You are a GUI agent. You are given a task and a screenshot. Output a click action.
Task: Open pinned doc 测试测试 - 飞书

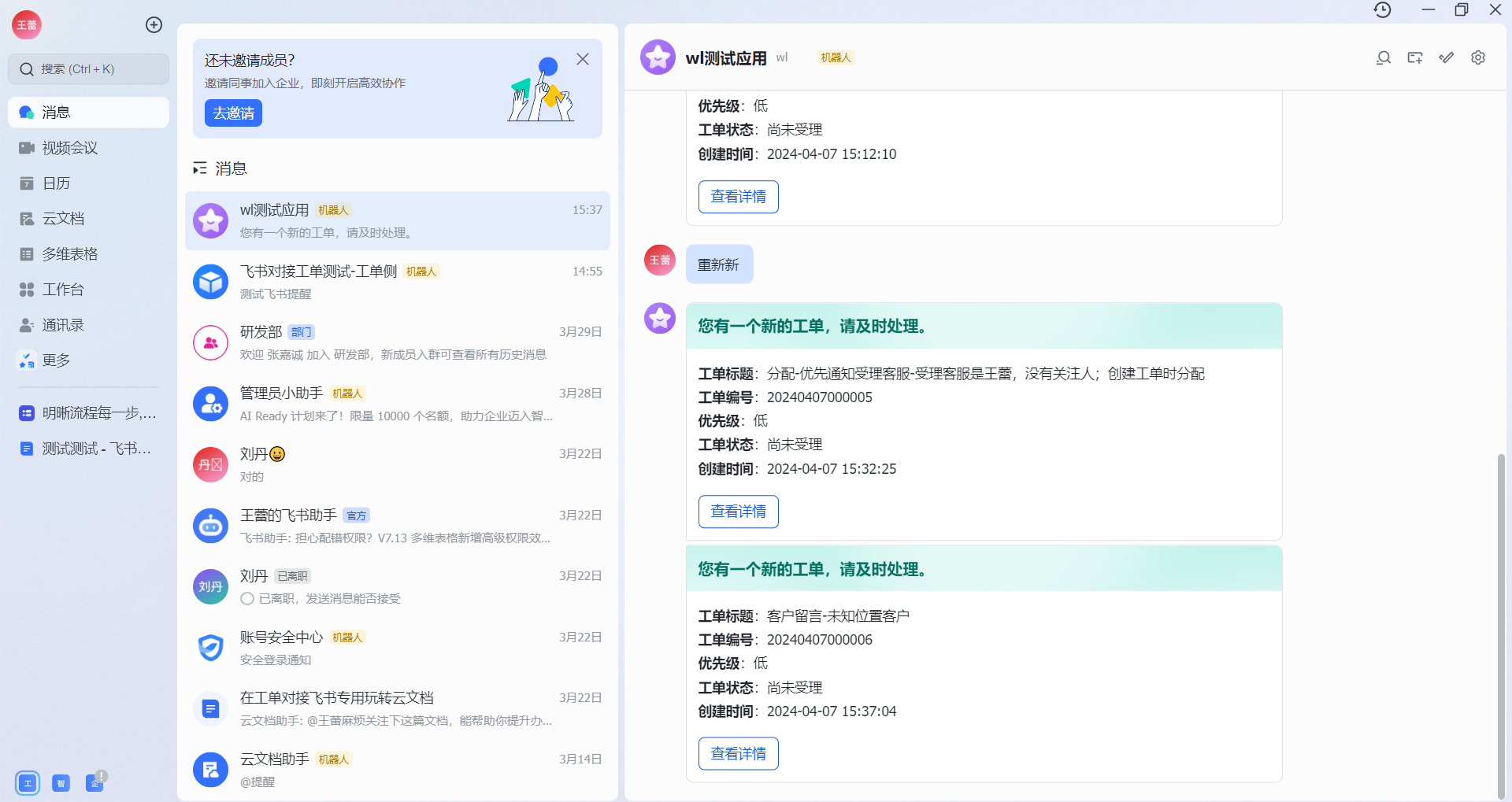[x=88, y=449]
